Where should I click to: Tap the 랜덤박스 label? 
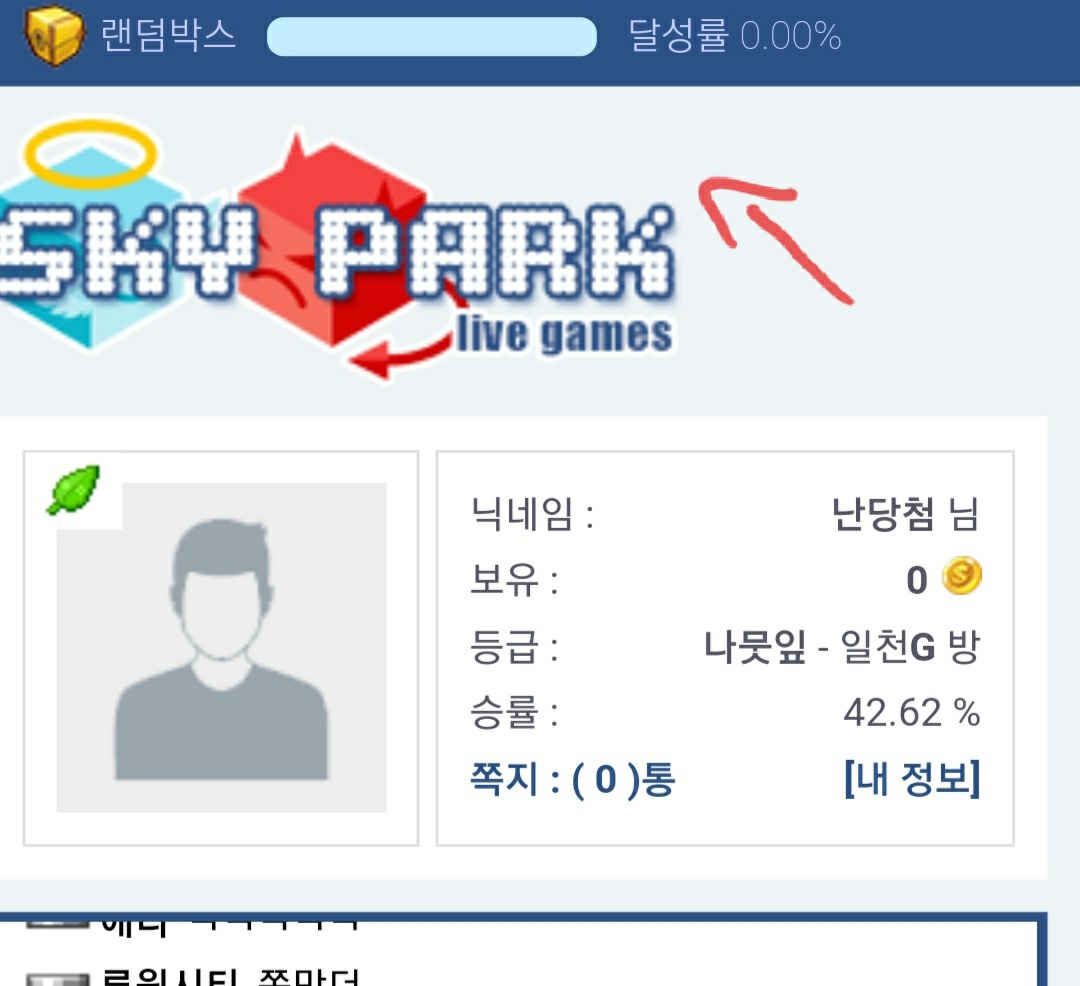coord(169,35)
